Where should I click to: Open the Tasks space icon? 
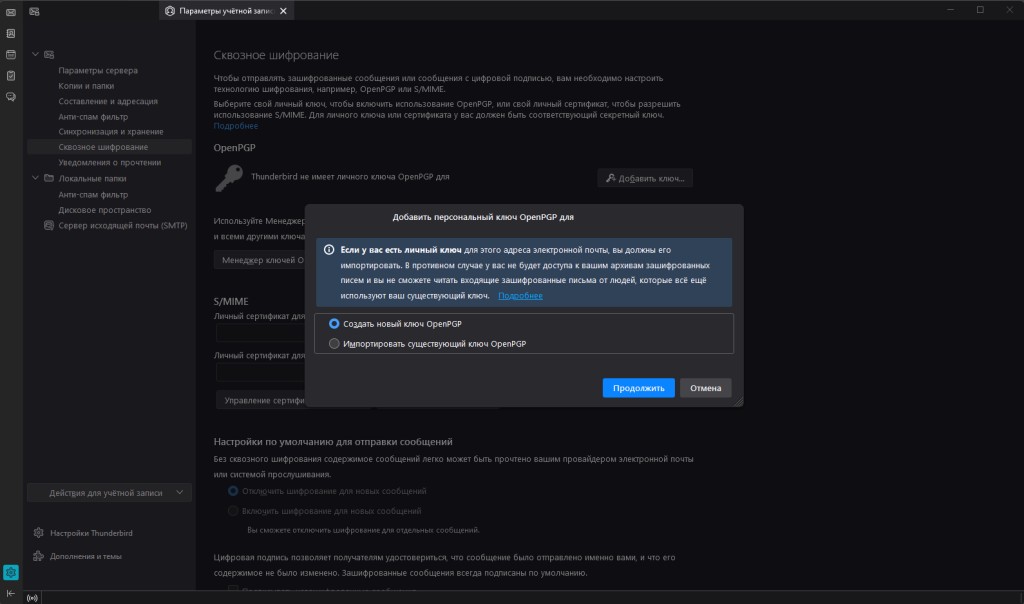pos(11,76)
